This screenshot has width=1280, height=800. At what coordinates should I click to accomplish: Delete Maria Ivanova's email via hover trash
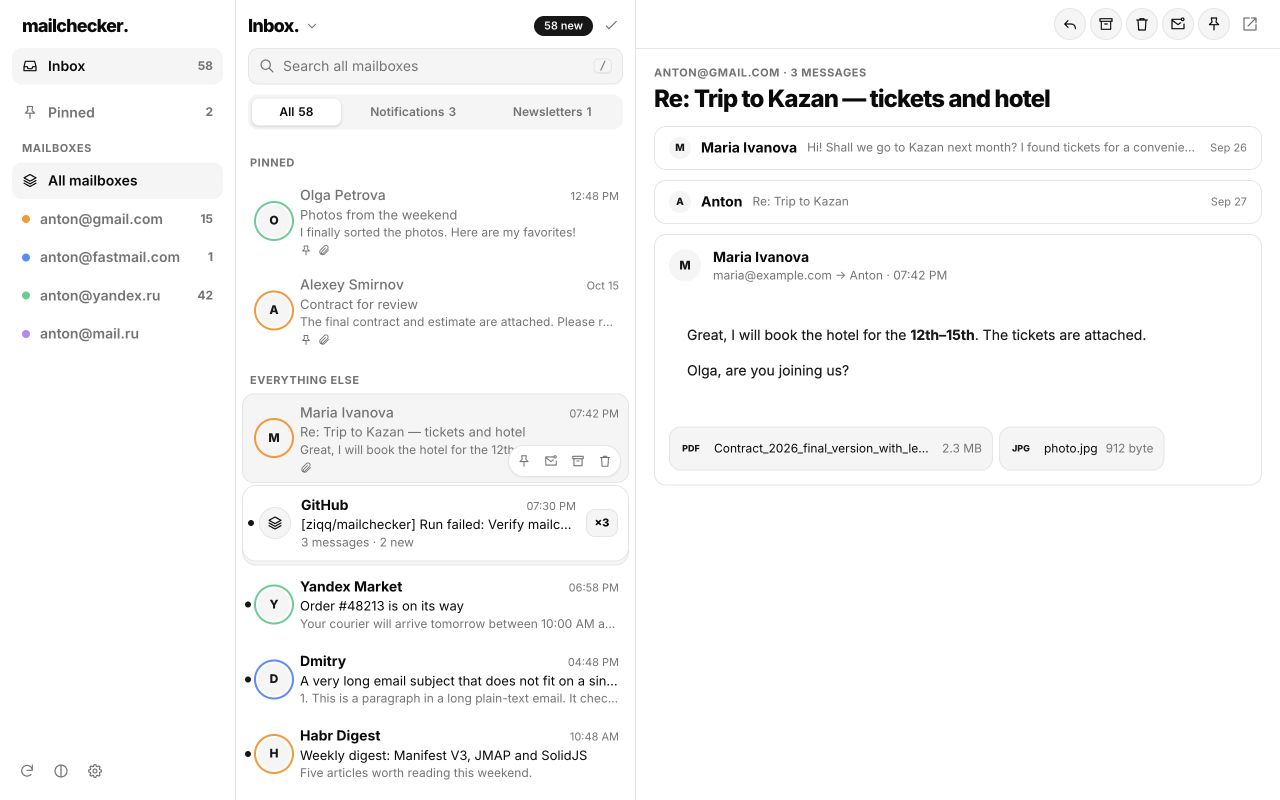point(605,461)
